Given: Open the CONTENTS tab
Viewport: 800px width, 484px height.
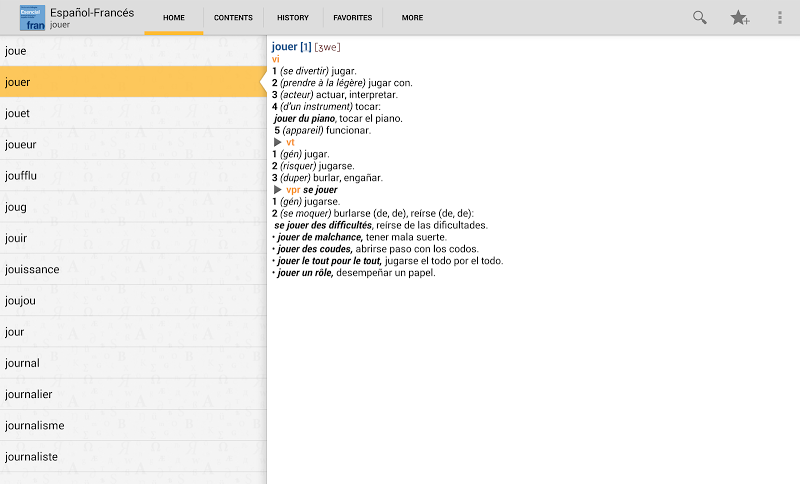Looking at the screenshot, I should coord(233,17).
